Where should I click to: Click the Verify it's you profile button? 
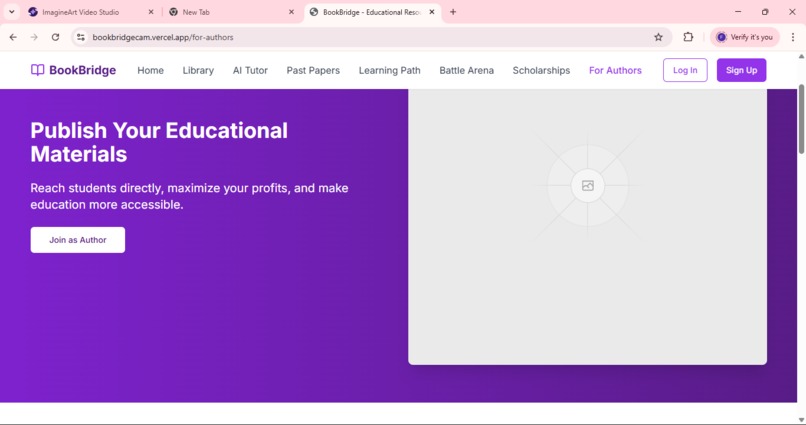point(745,37)
